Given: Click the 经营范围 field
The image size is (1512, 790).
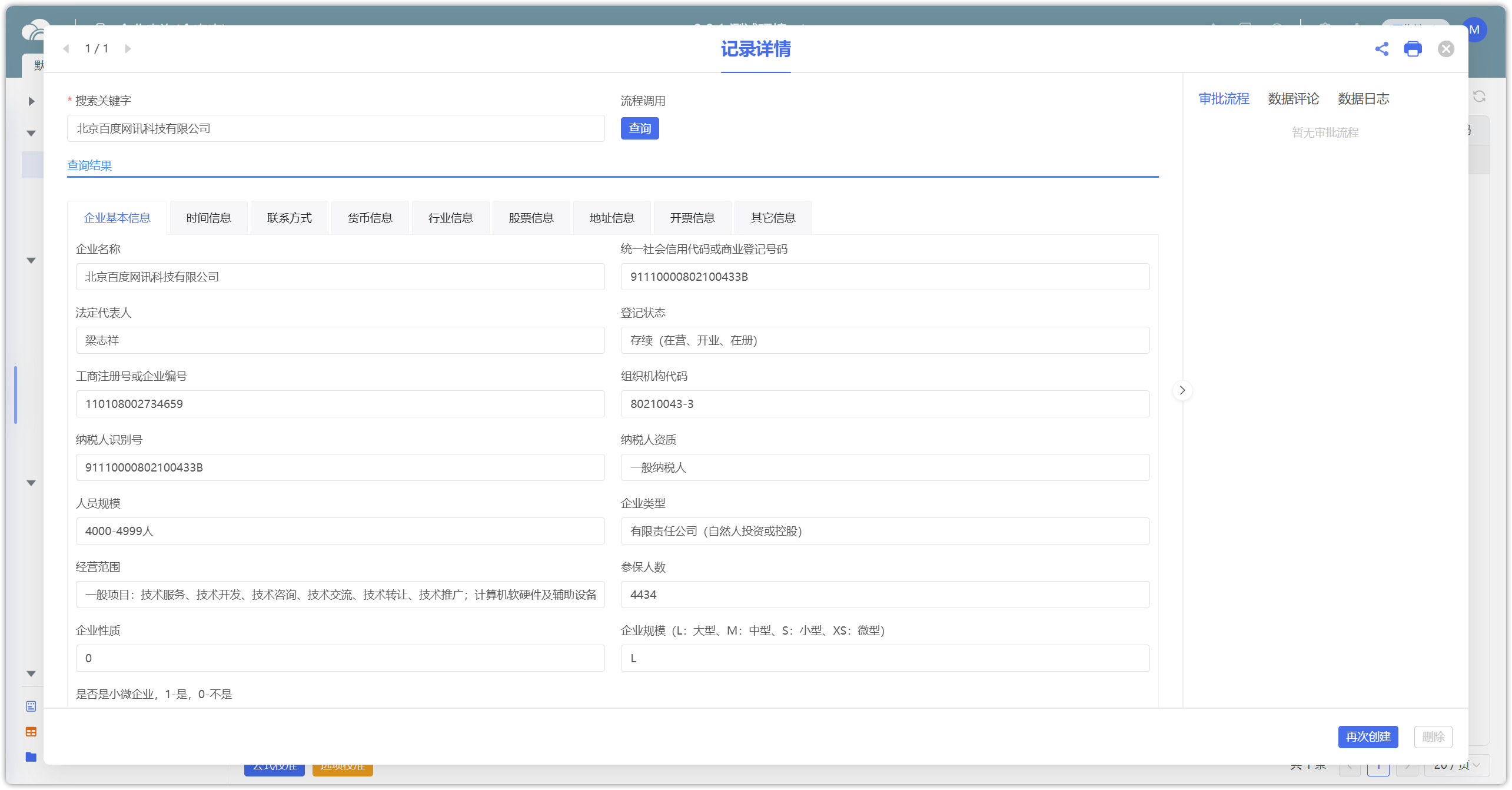Looking at the screenshot, I should [x=340, y=595].
